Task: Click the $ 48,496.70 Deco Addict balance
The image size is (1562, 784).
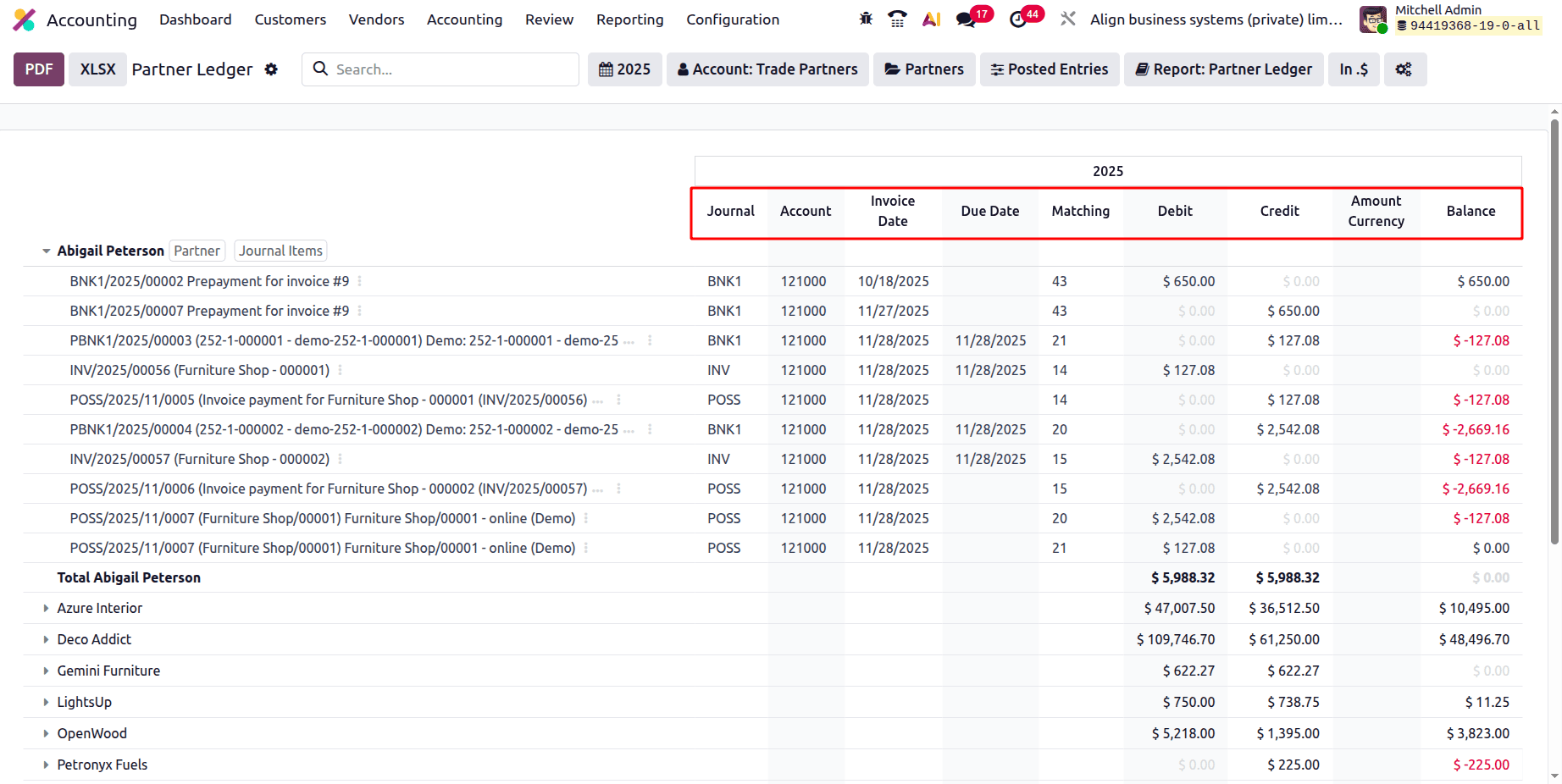Action: click(x=1474, y=639)
